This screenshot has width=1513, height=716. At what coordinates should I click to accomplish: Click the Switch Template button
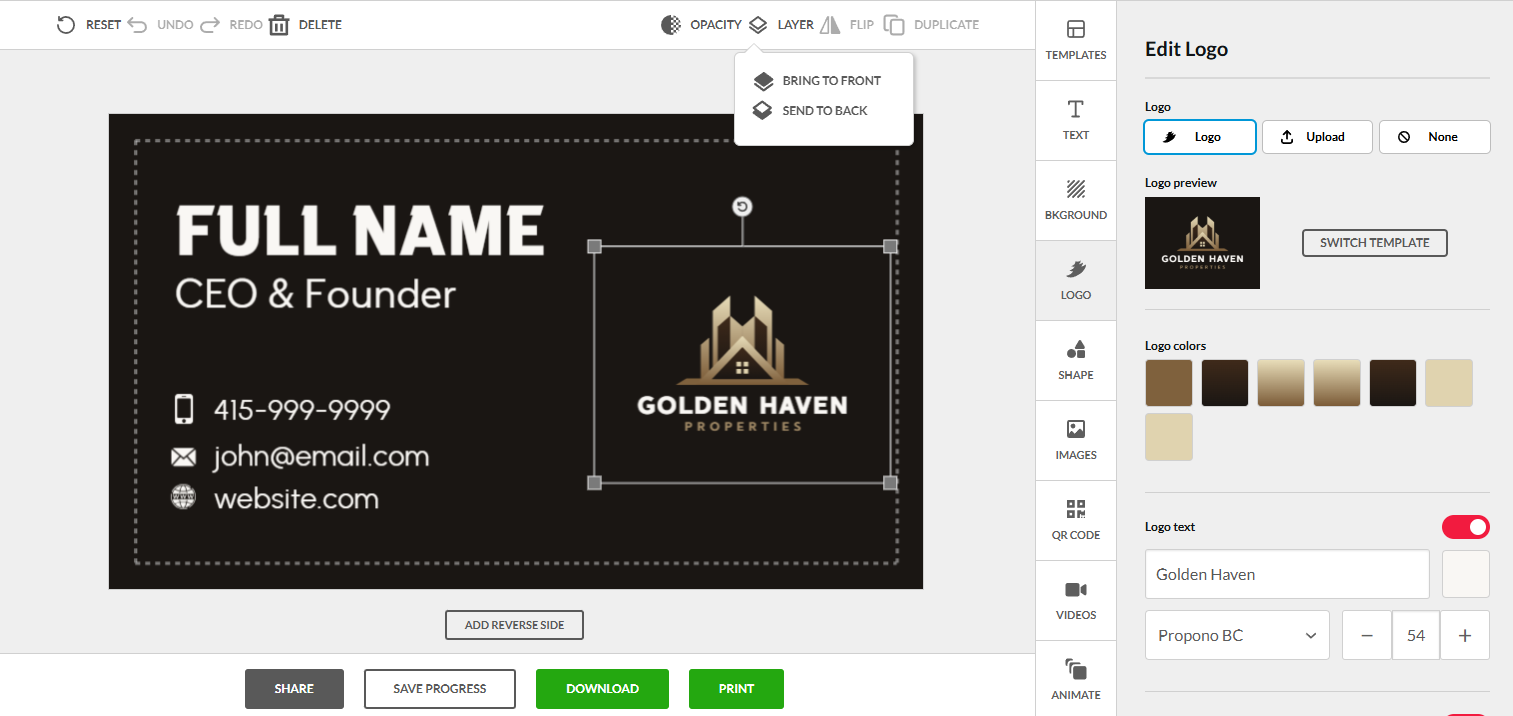(1375, 243)
